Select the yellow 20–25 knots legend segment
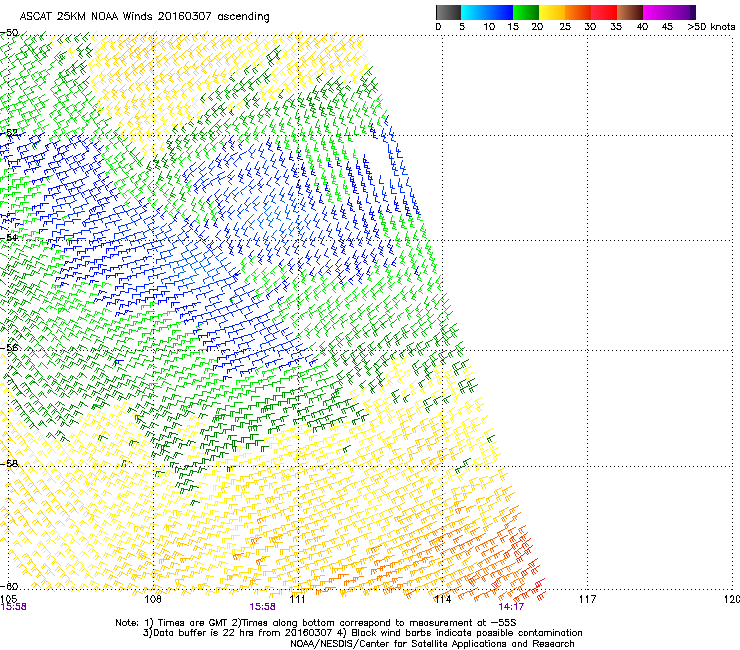This screenshot has height=650, width=740. pos(552,12)
